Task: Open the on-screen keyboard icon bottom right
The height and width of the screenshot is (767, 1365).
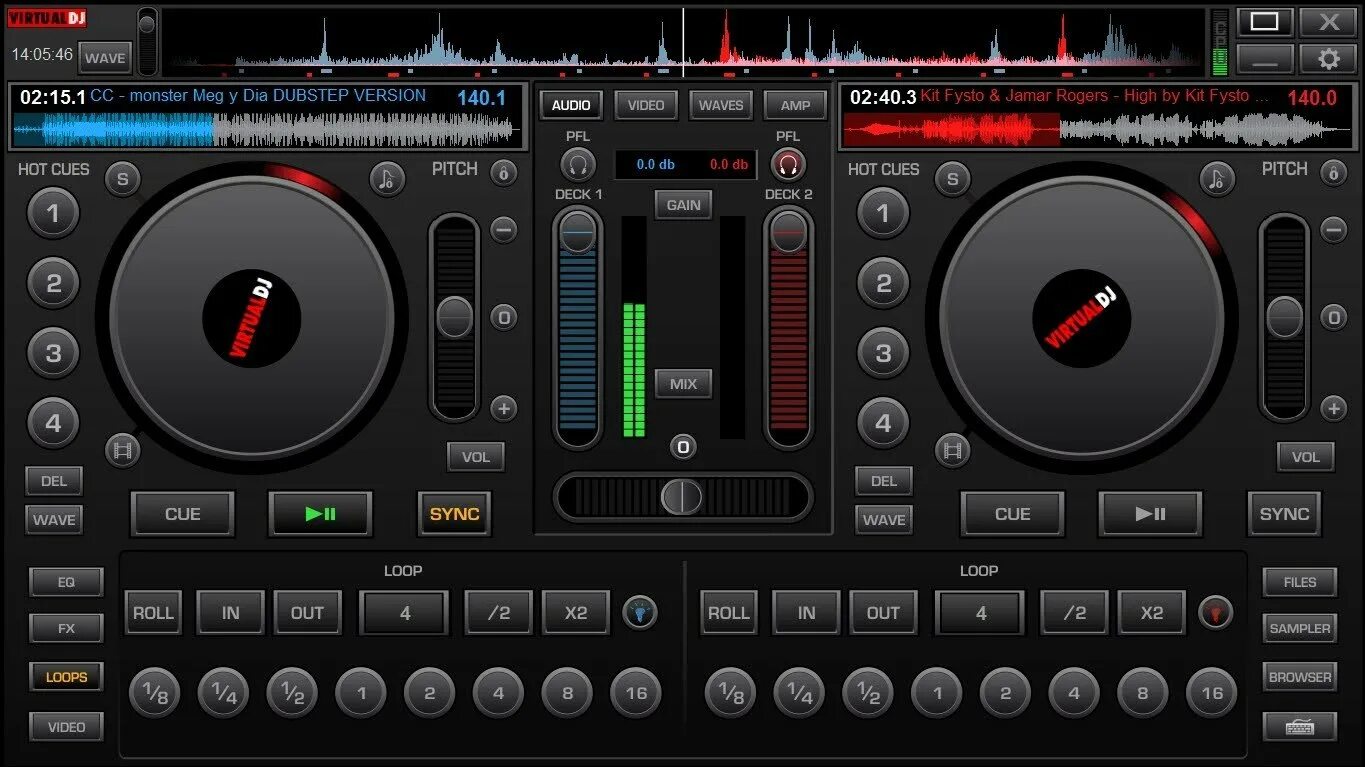Action: [x=1299, y=726]
